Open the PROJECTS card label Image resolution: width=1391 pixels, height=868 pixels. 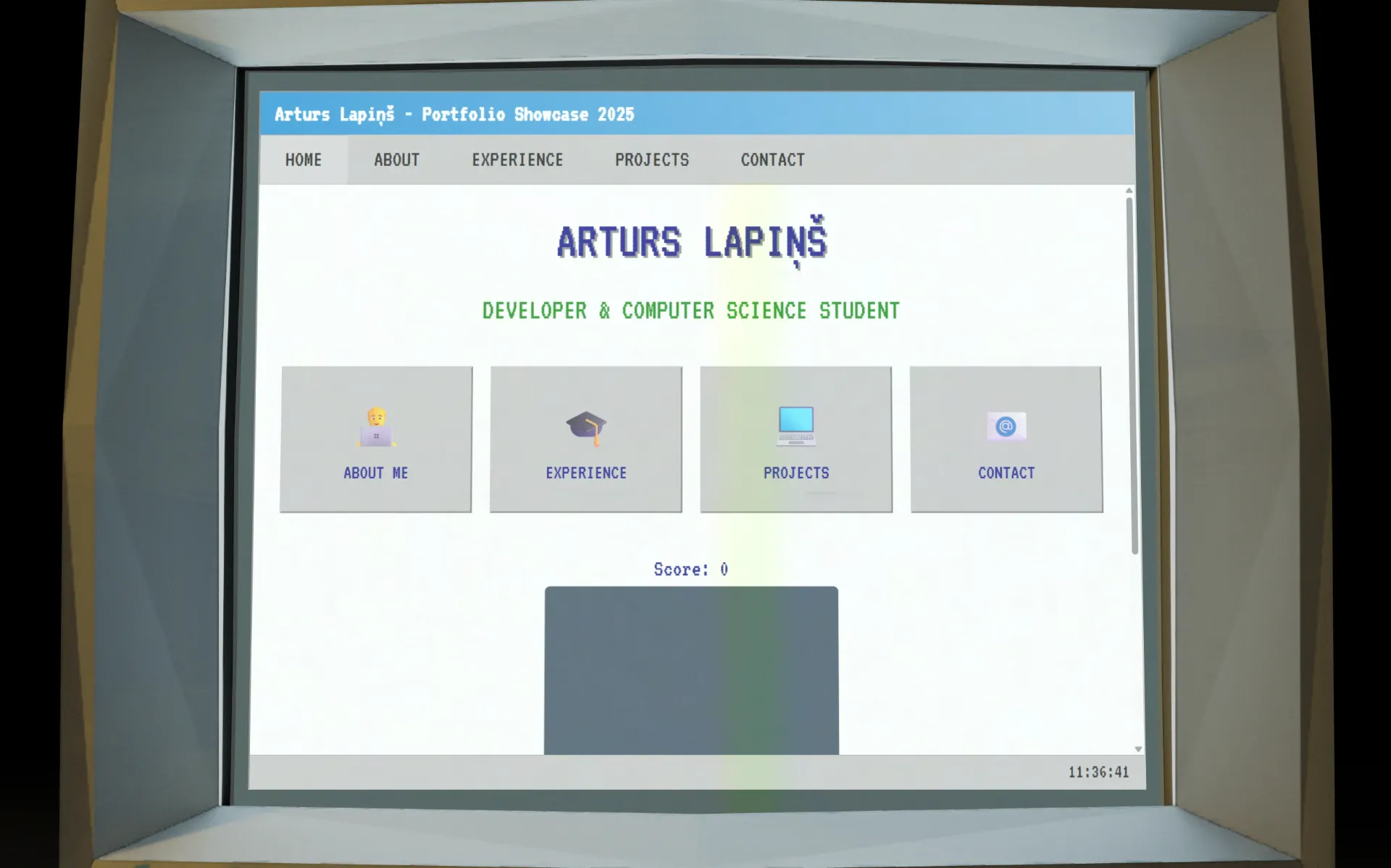796,473
